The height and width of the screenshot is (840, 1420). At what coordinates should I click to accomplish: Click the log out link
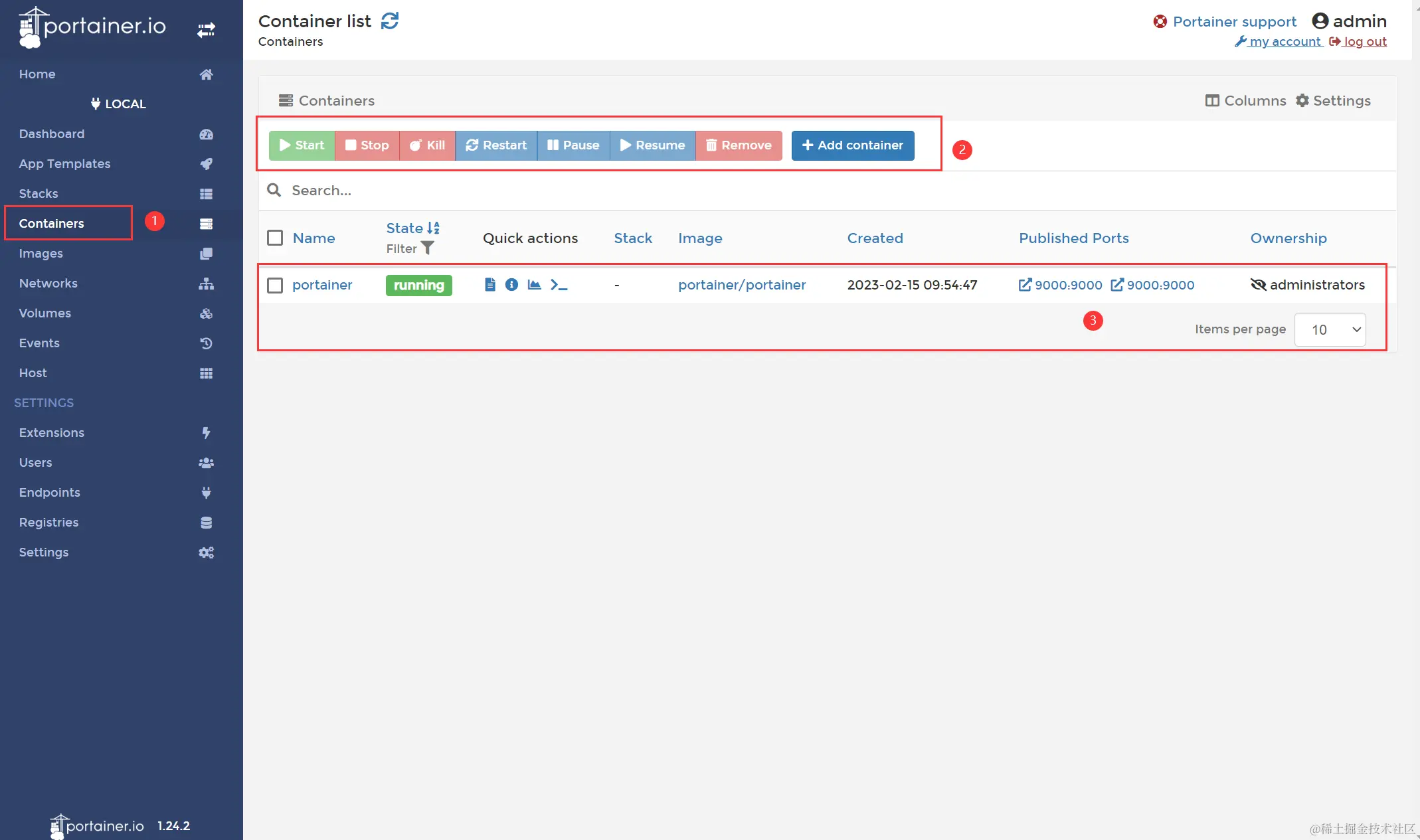(1364, 41)
